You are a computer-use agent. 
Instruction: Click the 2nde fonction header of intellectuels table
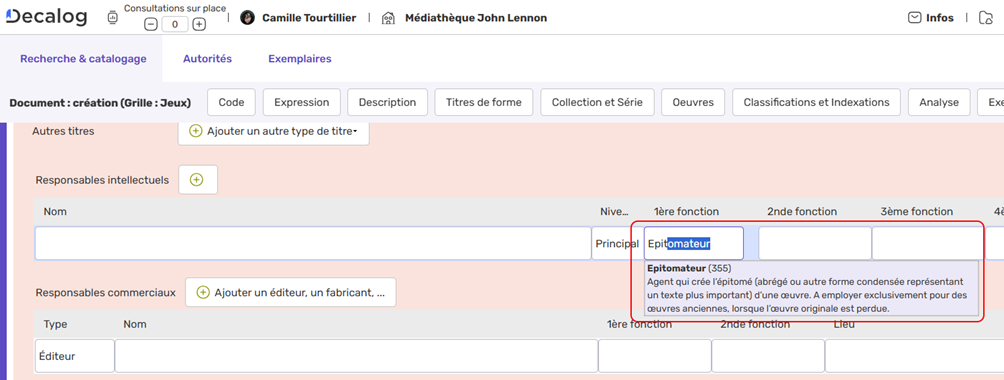coord(802,211)
